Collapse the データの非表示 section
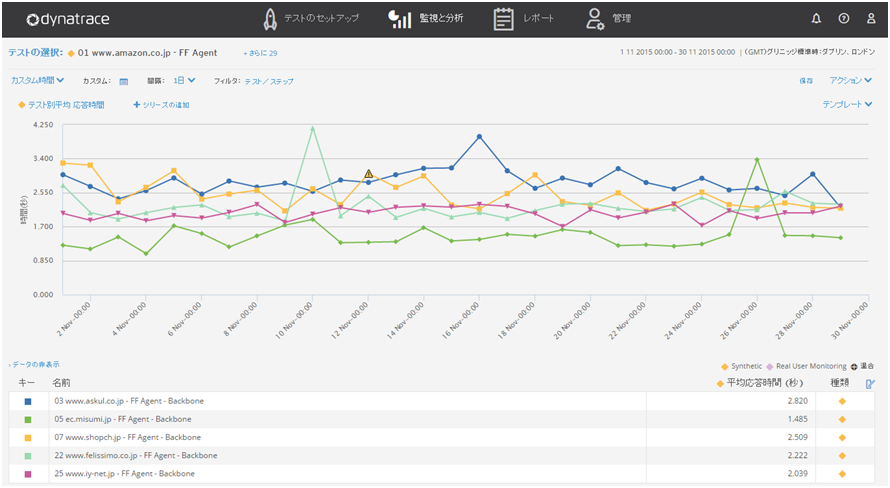 tap(34, 364)
